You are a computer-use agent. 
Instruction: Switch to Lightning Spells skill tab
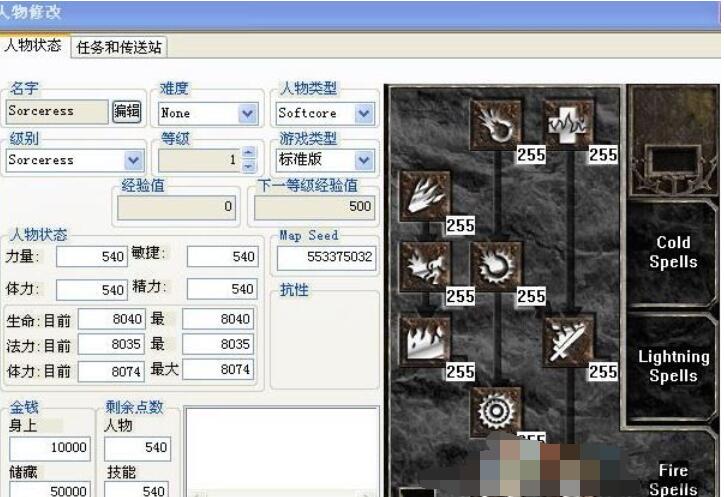pyautogui.click(x=671, y=366)
